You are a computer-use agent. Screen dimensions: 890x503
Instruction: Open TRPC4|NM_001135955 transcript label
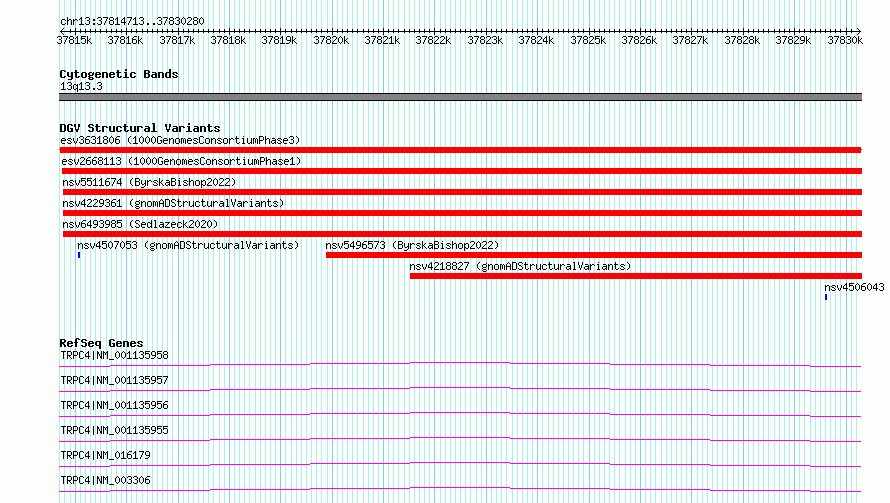tap(114, 430)
